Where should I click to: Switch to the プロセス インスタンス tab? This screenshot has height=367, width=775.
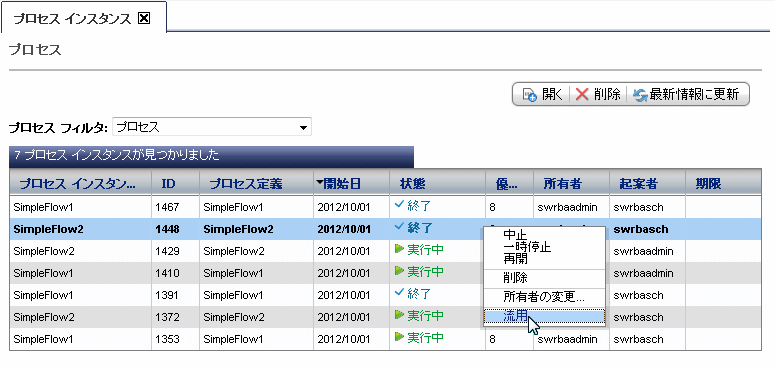click(x=72, y=19)
